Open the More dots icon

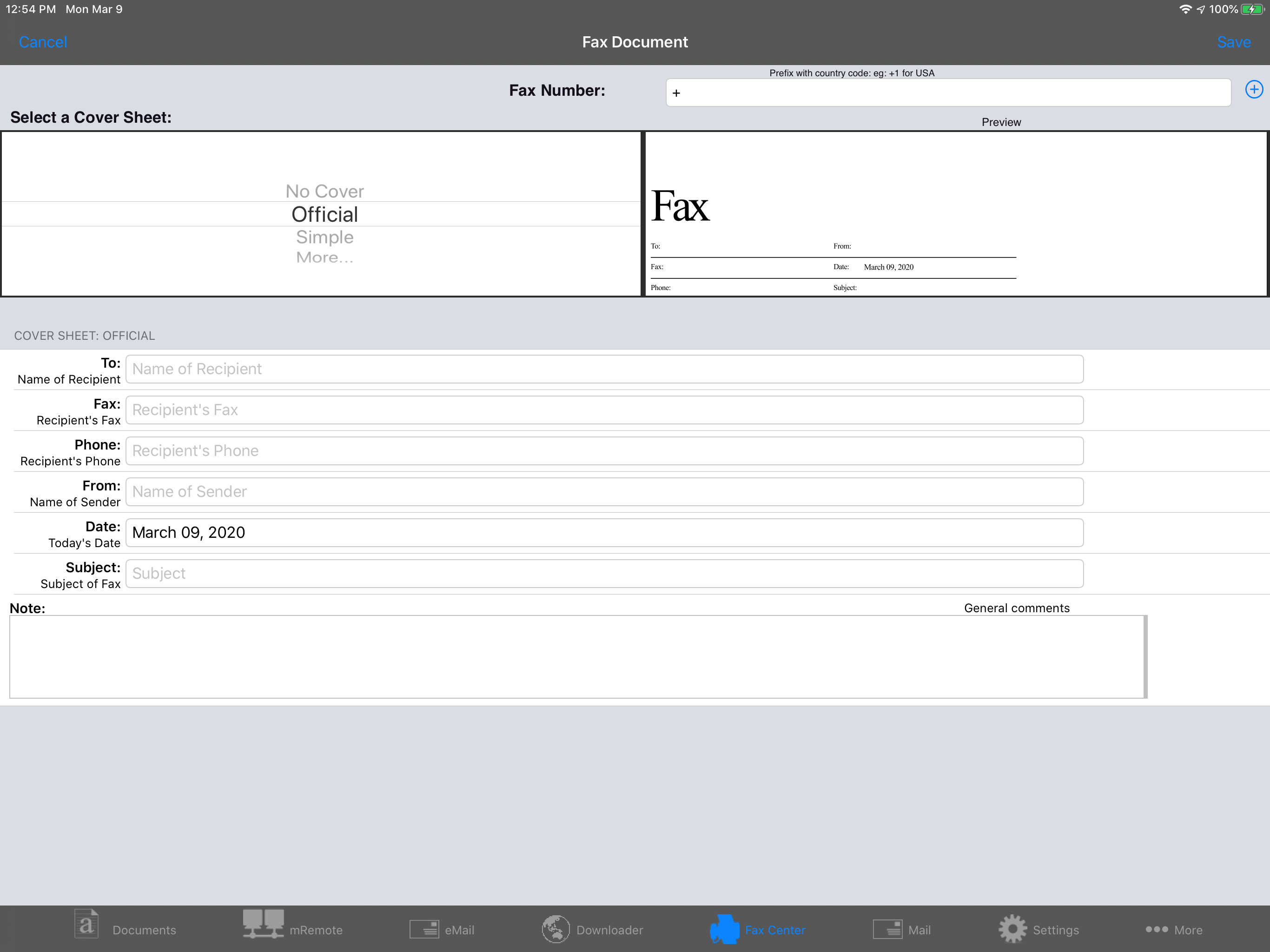1156,929
